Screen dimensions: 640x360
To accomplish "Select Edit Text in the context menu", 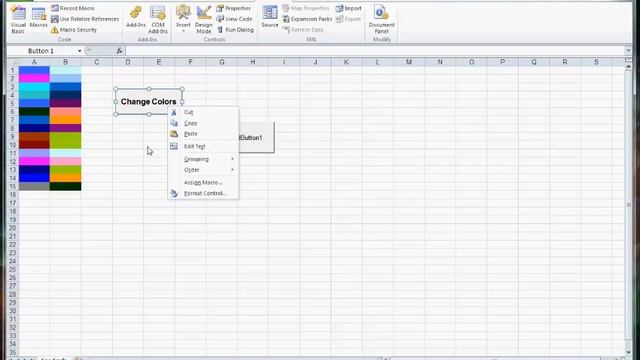I will point(203,146).
